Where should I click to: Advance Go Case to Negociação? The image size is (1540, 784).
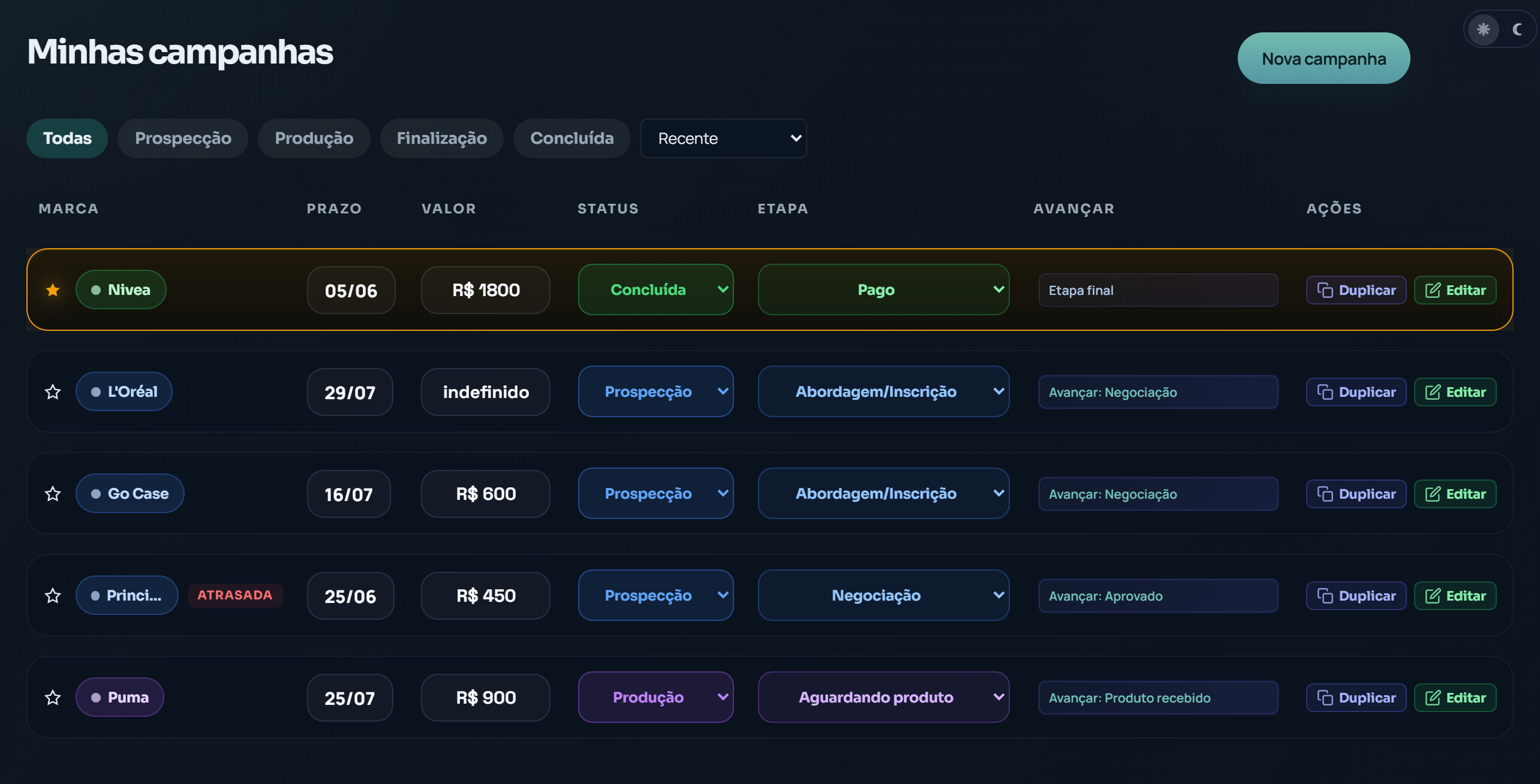pos(1159,494)
